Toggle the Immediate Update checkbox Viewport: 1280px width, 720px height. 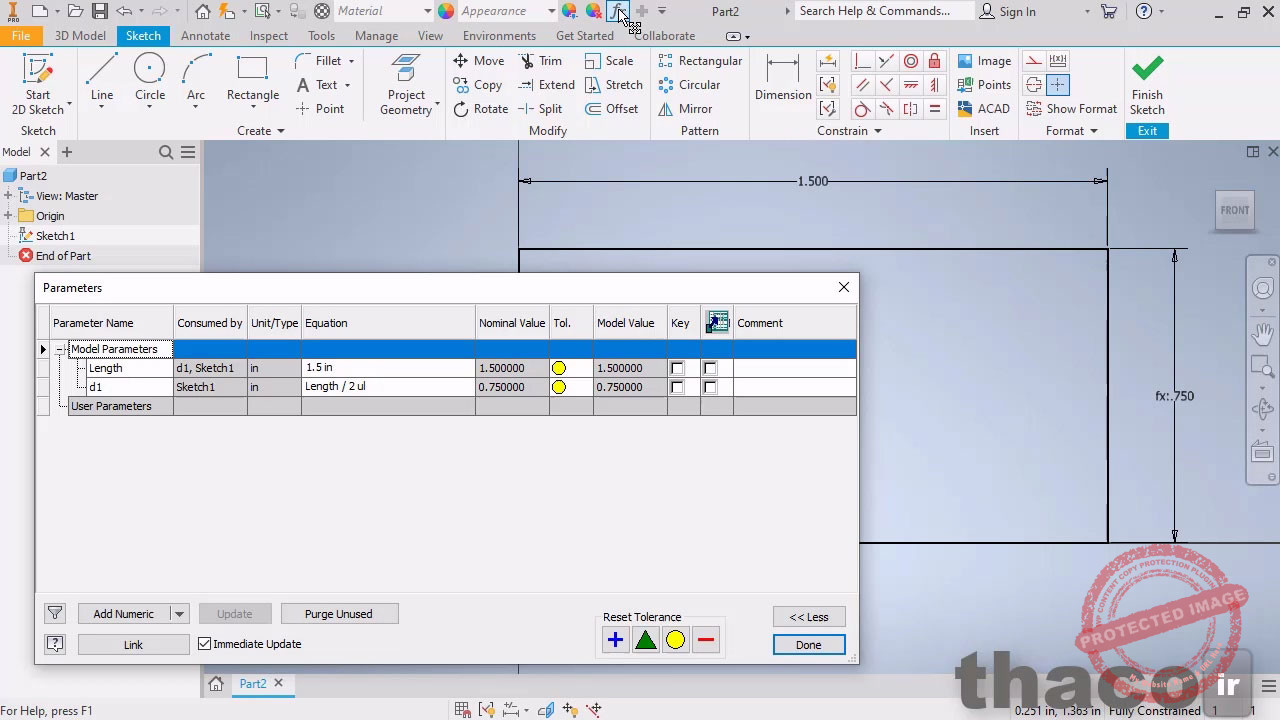click(205, 644)
